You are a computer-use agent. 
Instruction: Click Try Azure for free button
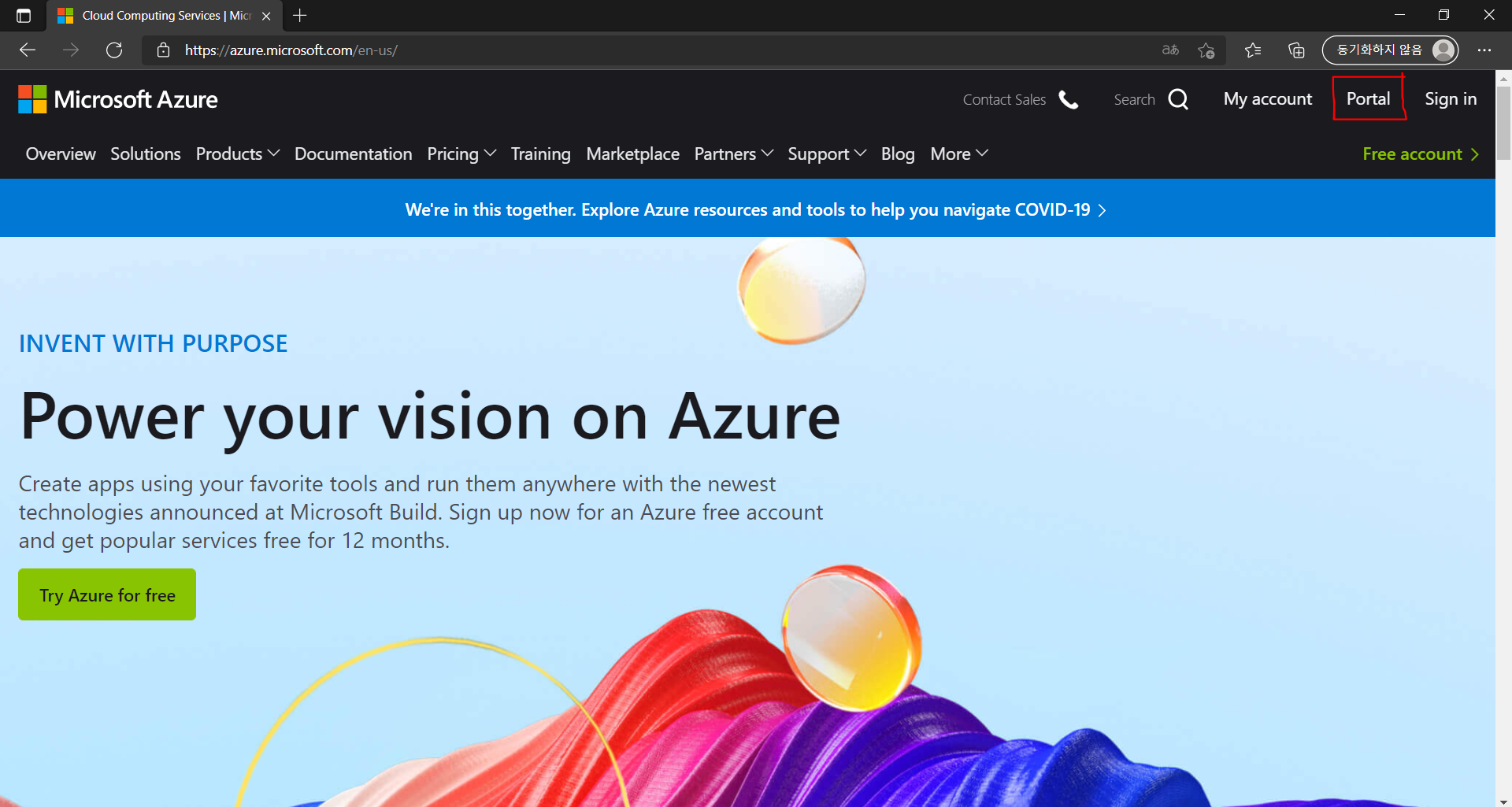[107, 594]
